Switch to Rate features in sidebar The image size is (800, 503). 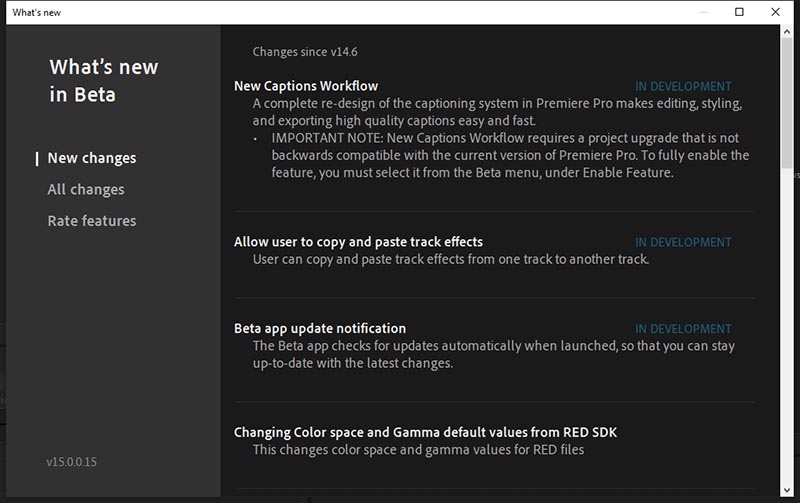click(92, 221)
